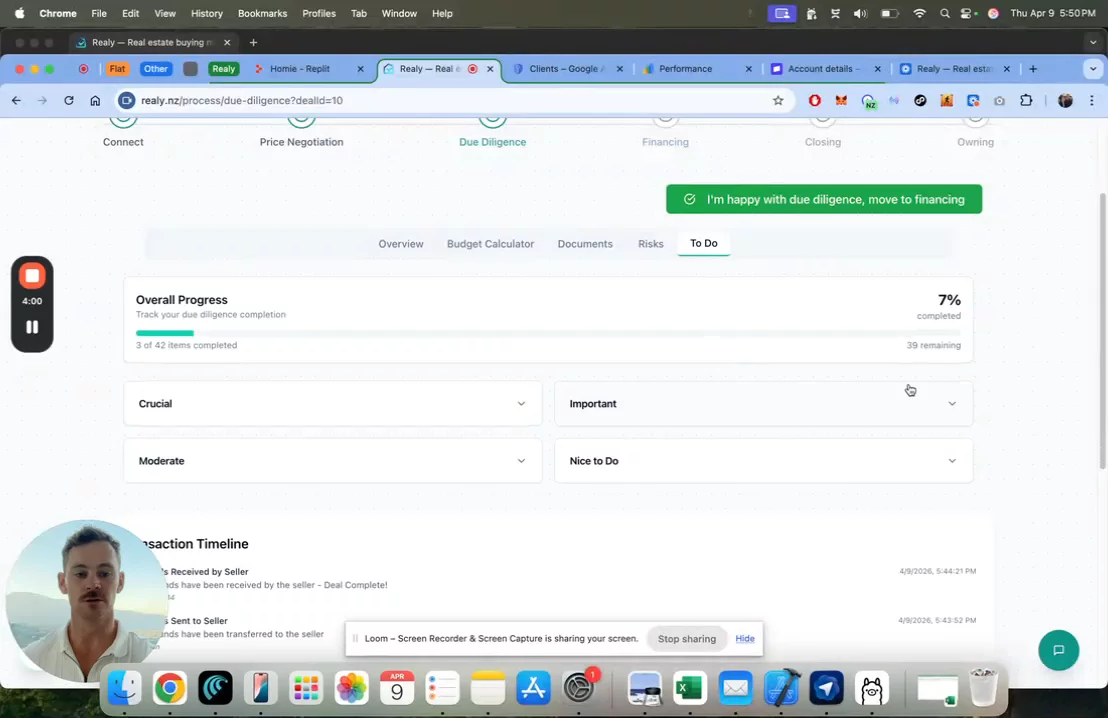Expand the Nice to Do section

tap(764, 461)
